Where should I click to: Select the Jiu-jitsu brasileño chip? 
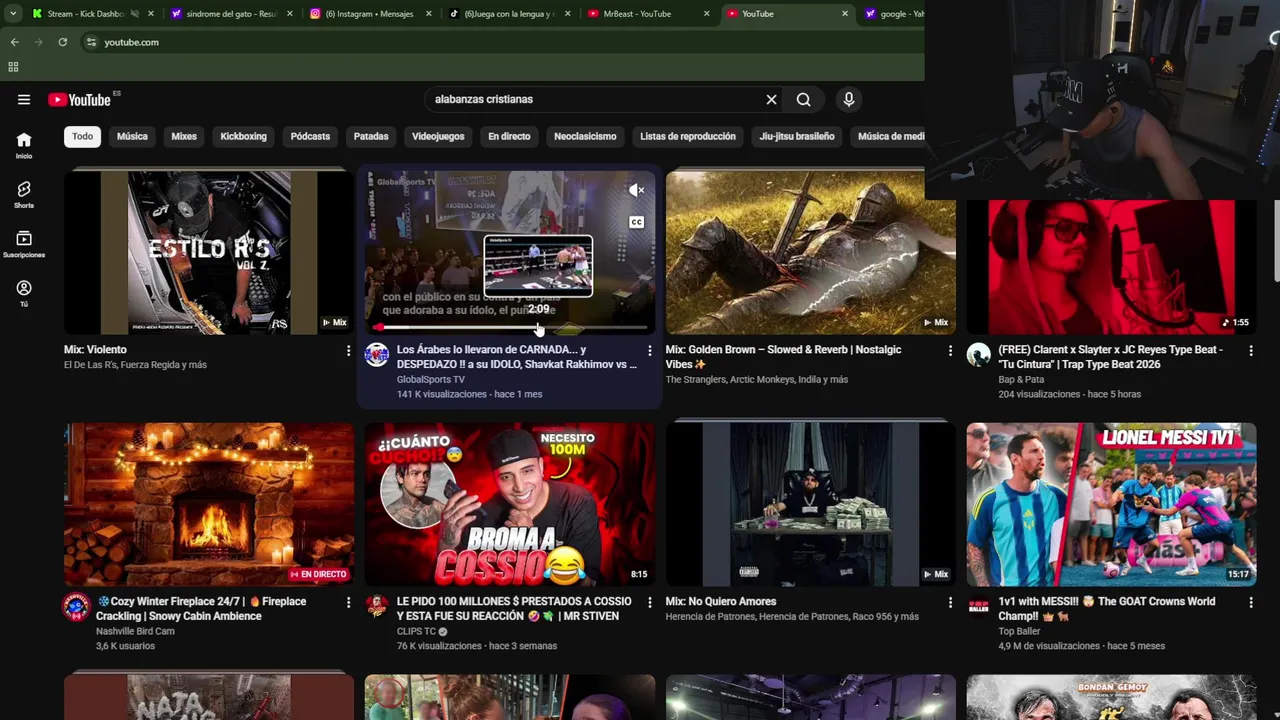click(797, 136)
